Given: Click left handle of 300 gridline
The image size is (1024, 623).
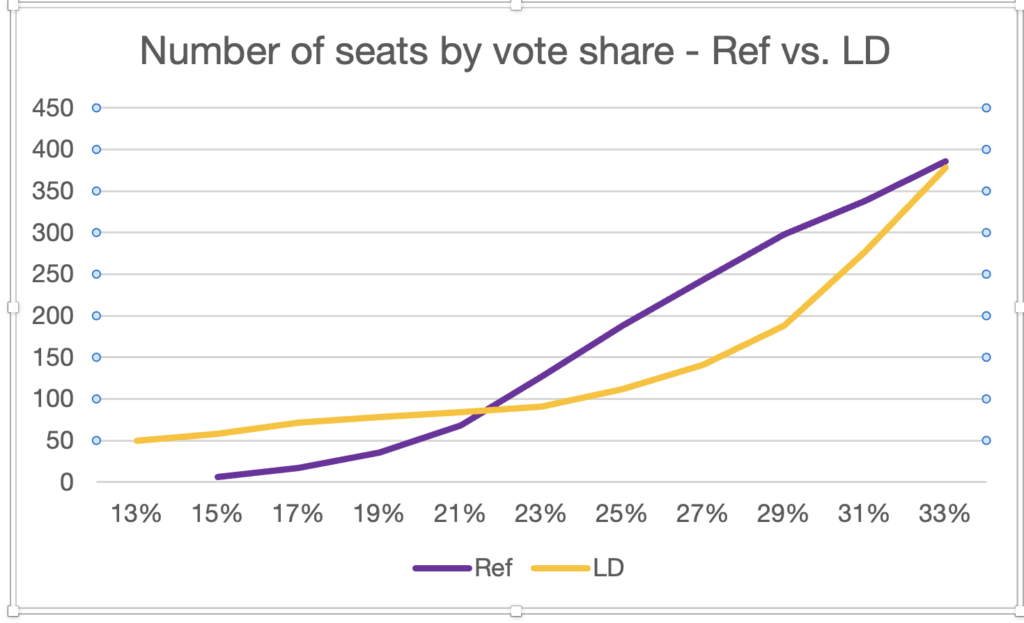Looking at the screenshot, I should pos(96,232).
